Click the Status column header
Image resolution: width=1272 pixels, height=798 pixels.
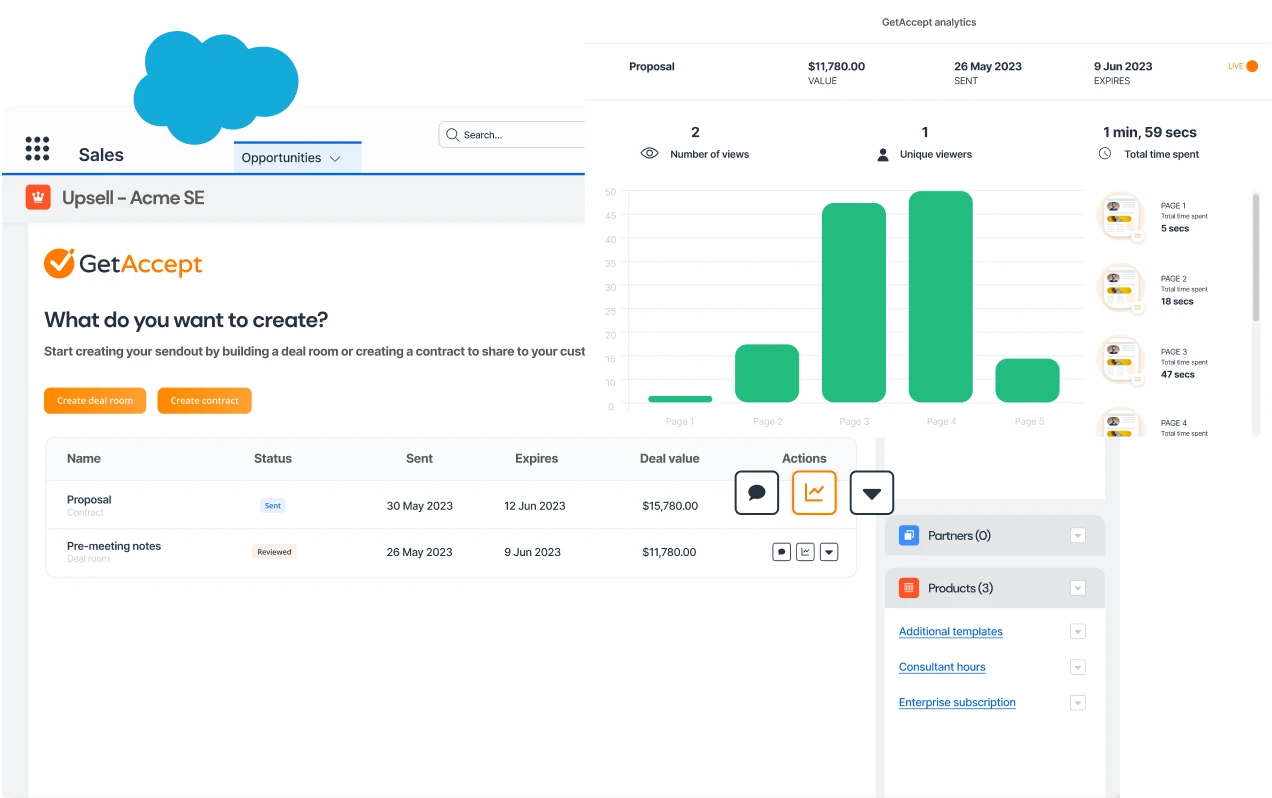273,459
